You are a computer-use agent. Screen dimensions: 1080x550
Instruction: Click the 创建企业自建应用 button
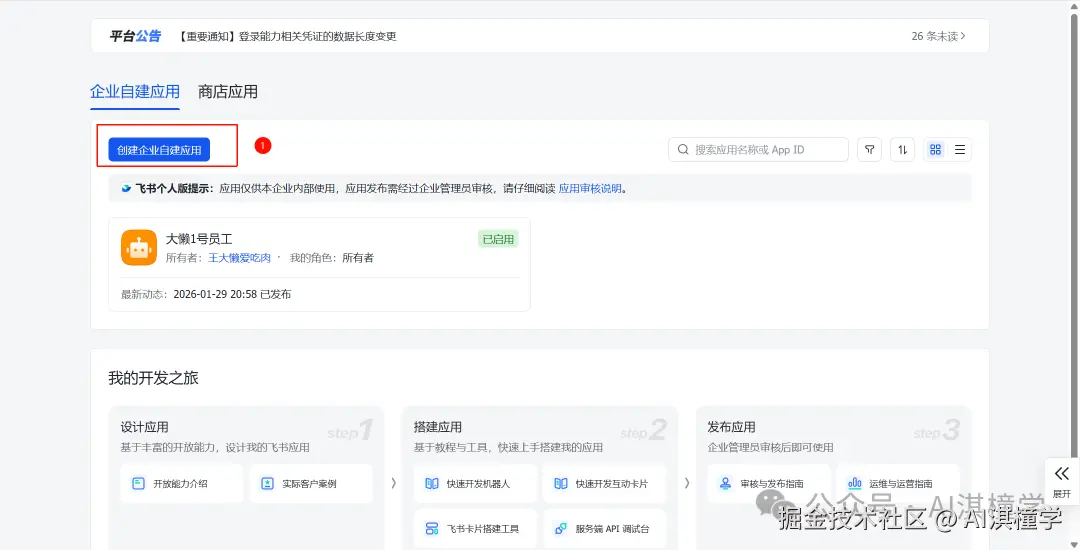[159, 150]
